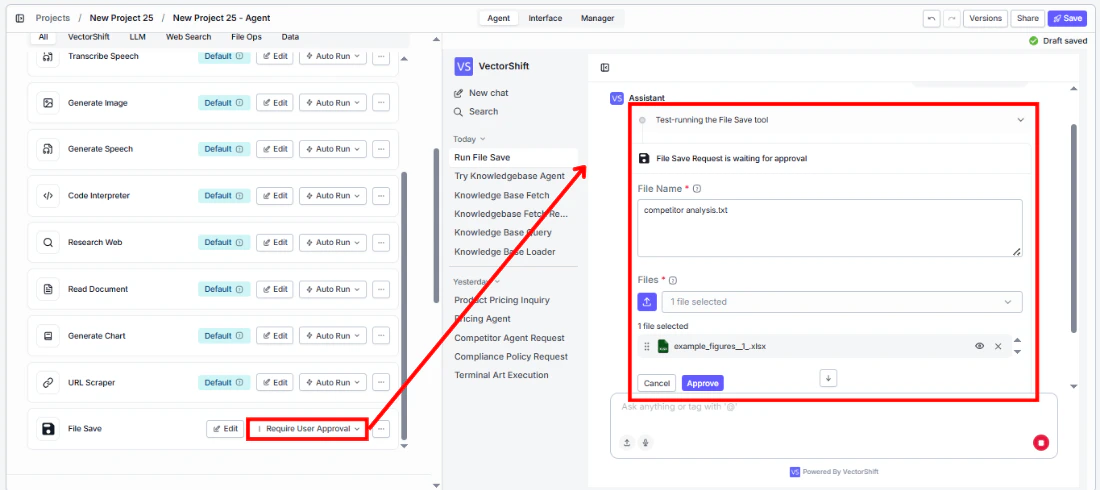Viewport: 1100px width, 490px height.
Task: Click the redo arrow in top toolbar
Action: (952, 18)
